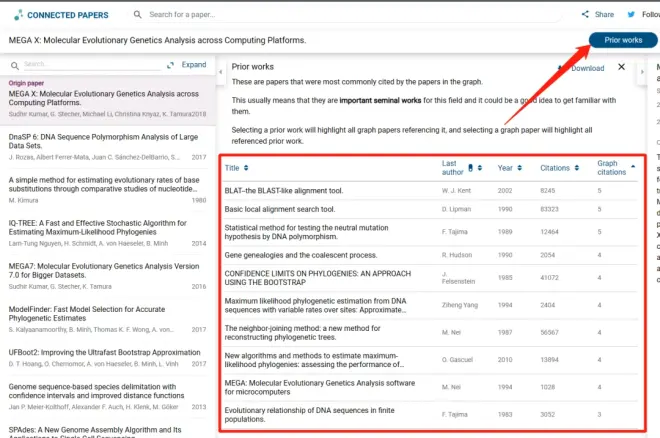Screen dimensions: 660x438
Task: Click the Graph citations column header
Action: (612, 168)
